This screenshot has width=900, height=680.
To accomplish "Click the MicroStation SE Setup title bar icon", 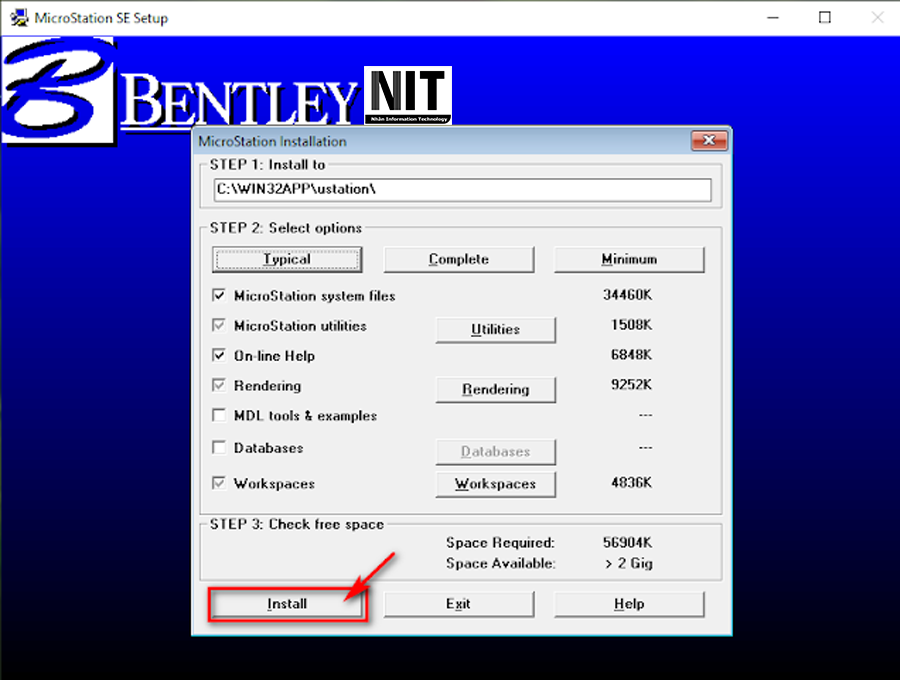I will pyautogui.click(x=19, y=18).
